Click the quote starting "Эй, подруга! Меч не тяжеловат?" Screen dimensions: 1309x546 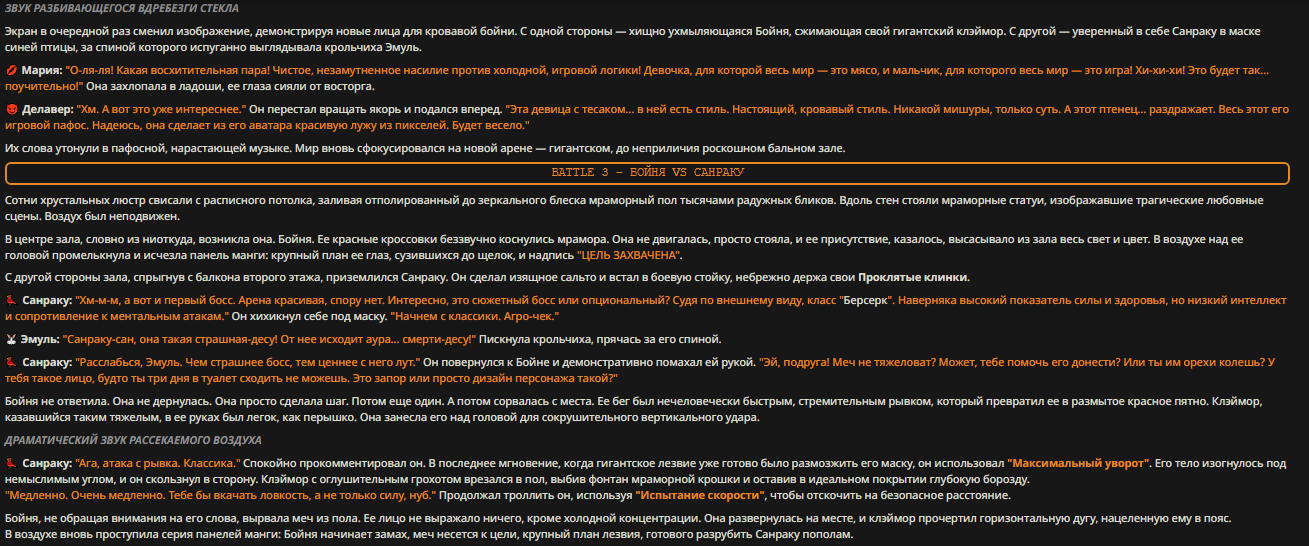point(640,370)
